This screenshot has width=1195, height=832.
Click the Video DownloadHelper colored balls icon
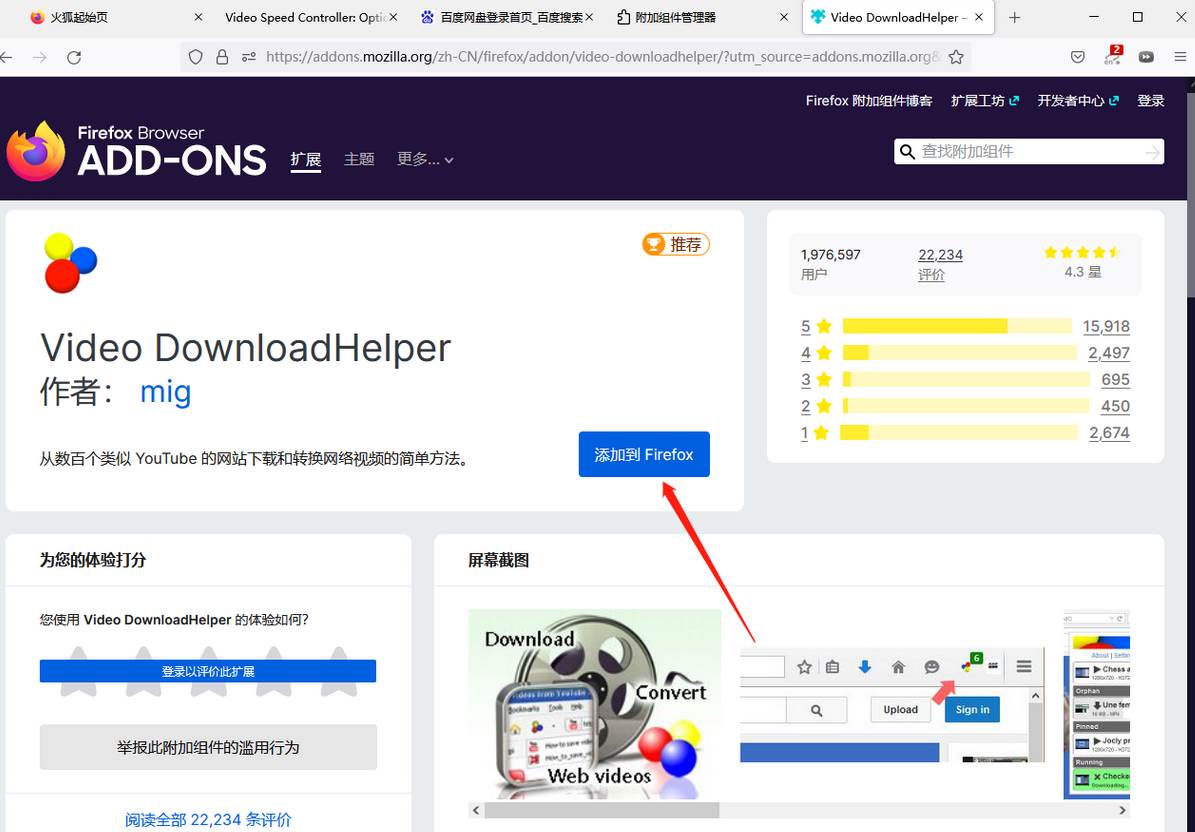pyautogui.click(x=70, y=263)
